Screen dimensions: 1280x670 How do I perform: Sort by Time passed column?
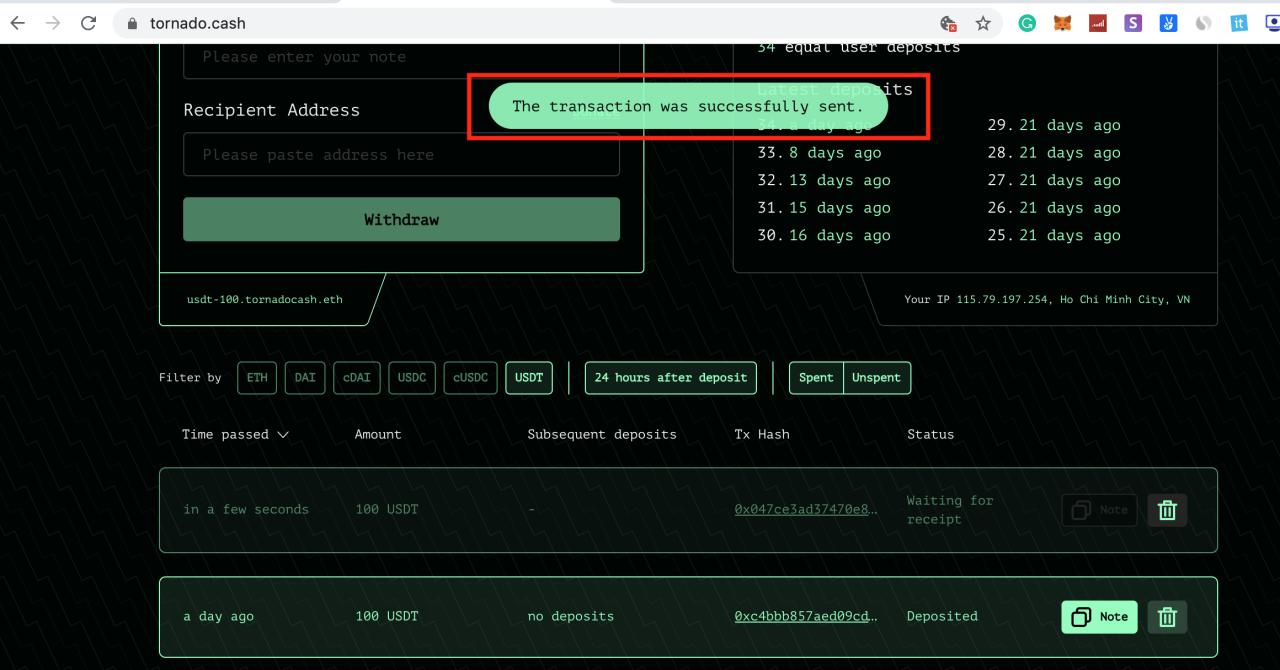click(x=235, y=434)
